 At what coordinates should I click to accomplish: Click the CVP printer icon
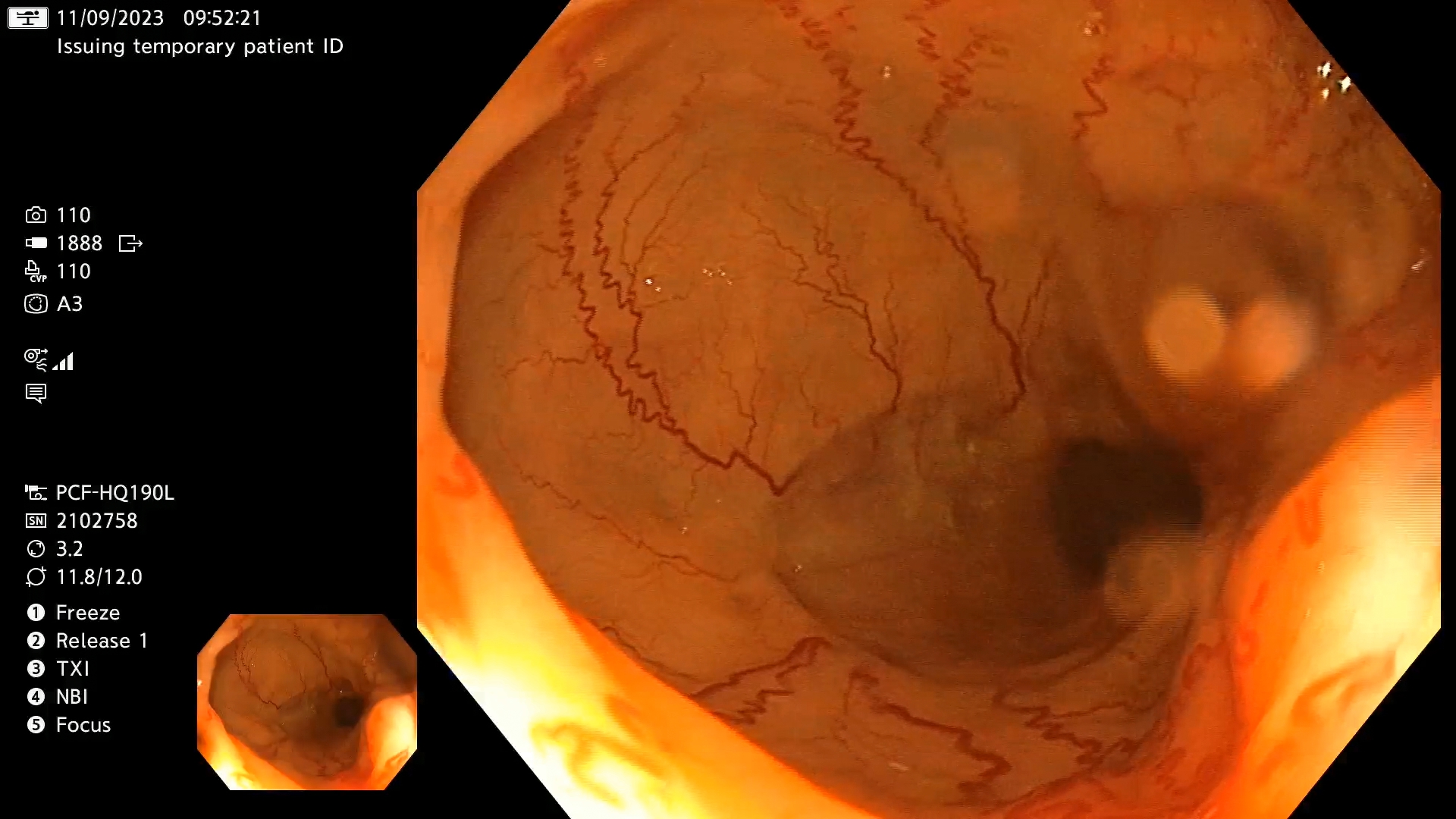point(36,271)
